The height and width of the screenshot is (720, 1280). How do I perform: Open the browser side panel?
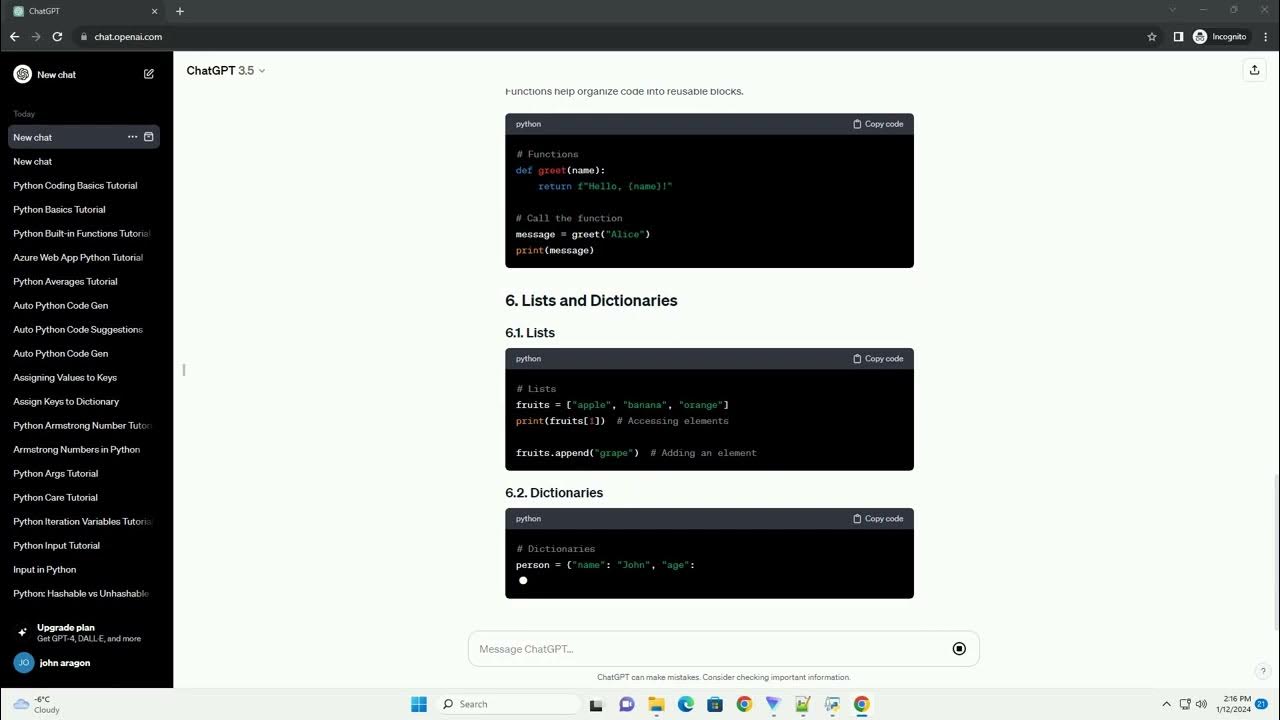(x=1178, y=37)
